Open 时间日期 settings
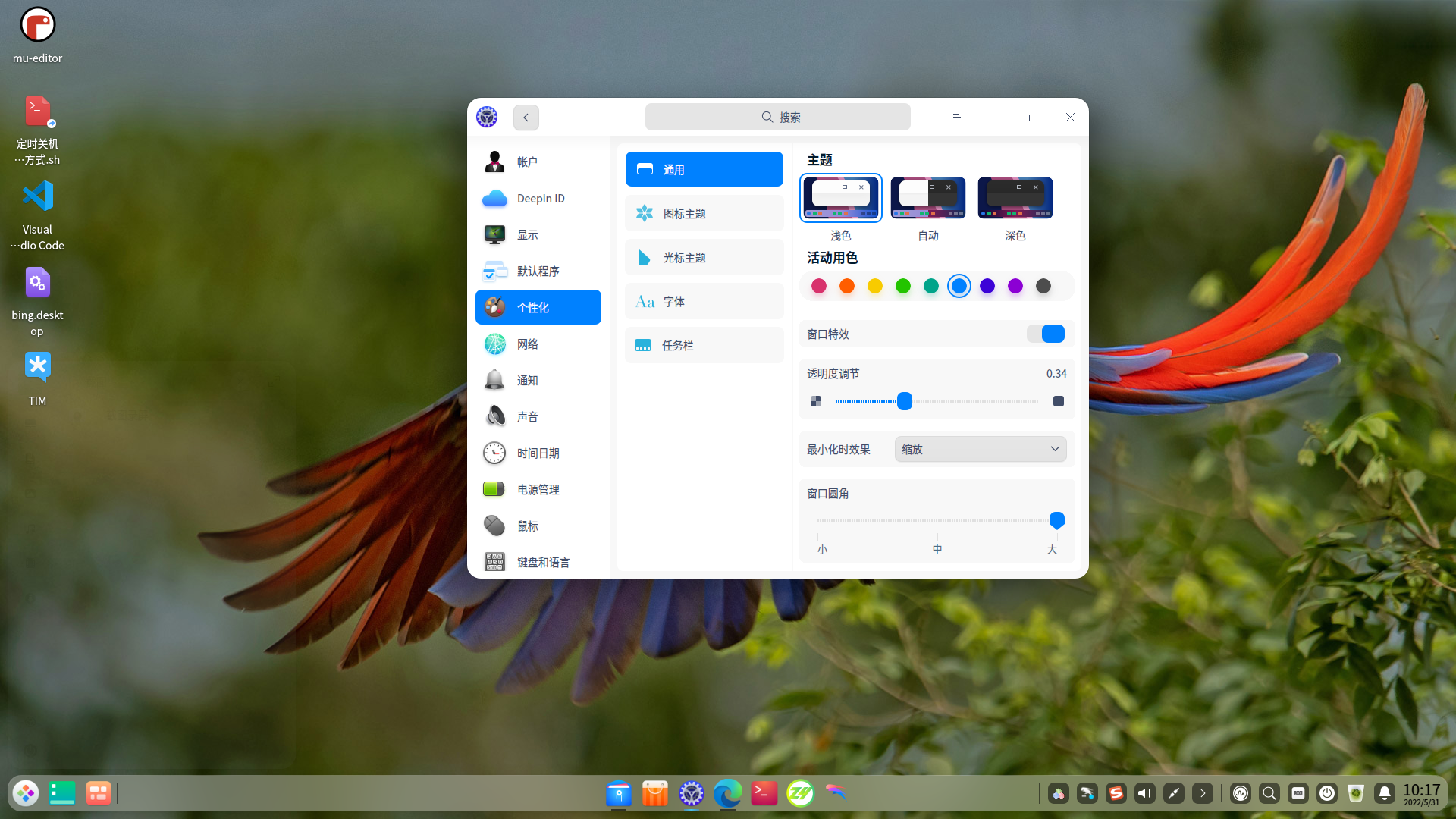 click(x=538, y=453)
